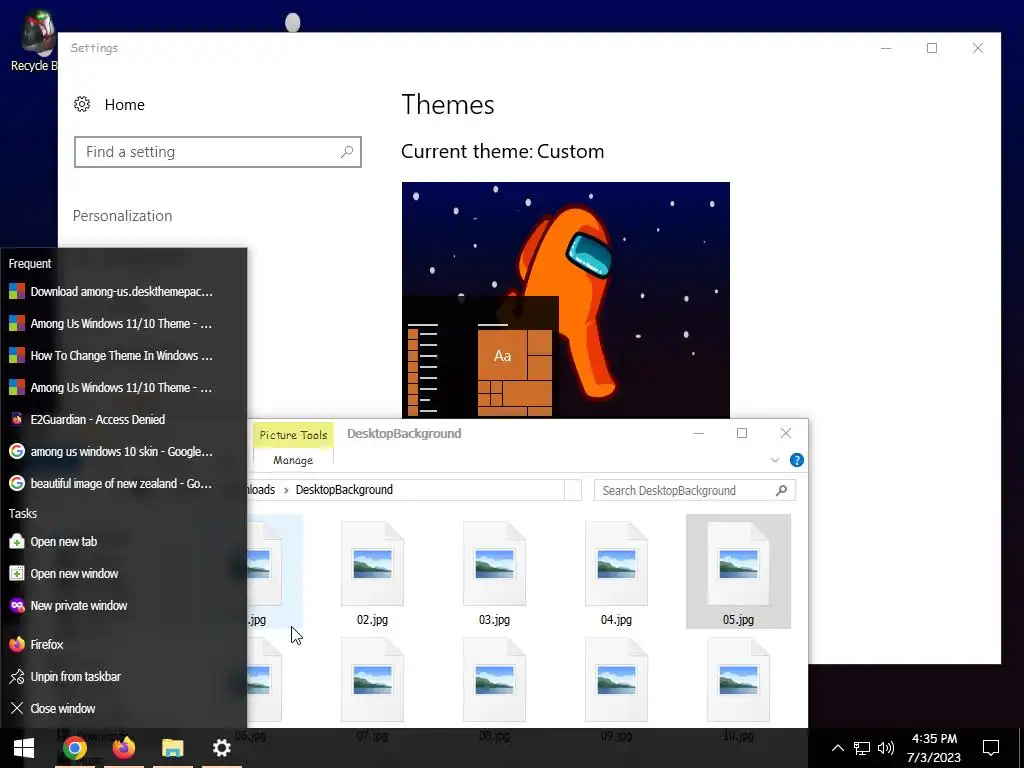Open beautiful image of new zealand entry
This screenshot has width=1024, height=768.
pos(123,483)
